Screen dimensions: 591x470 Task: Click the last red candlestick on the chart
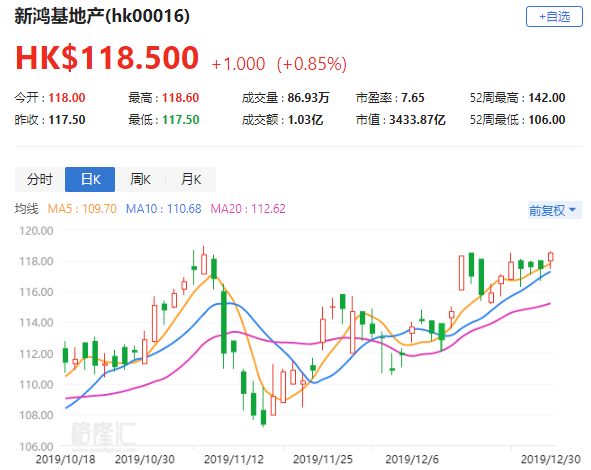coord(551,257)
